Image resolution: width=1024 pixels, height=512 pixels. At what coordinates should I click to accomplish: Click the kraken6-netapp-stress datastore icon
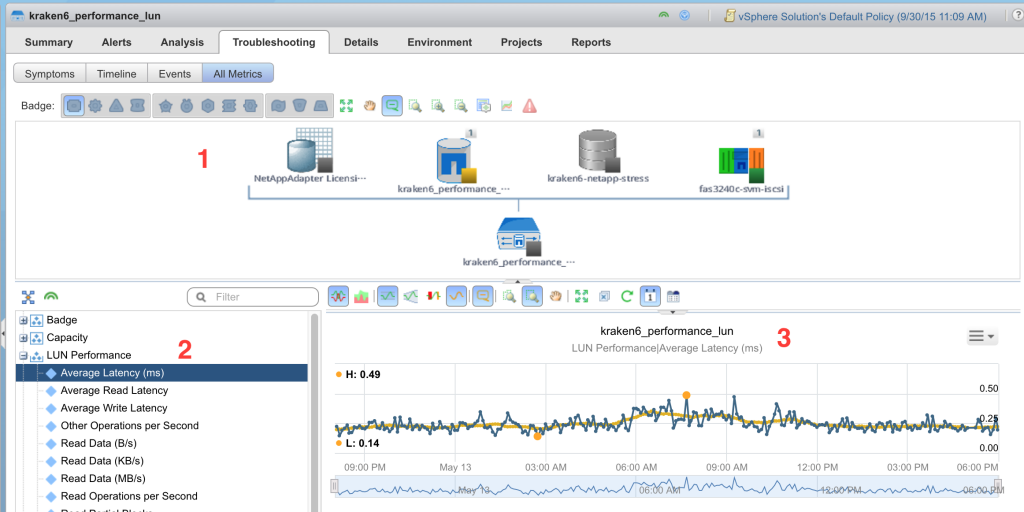(598, 152)
